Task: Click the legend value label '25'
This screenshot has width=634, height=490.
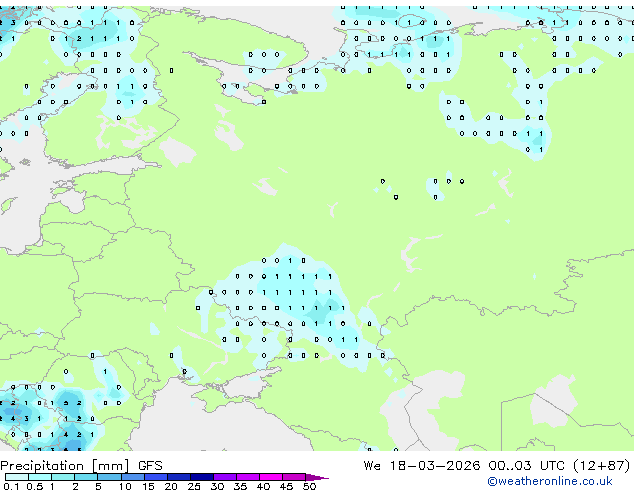Action: coord(194,486)
